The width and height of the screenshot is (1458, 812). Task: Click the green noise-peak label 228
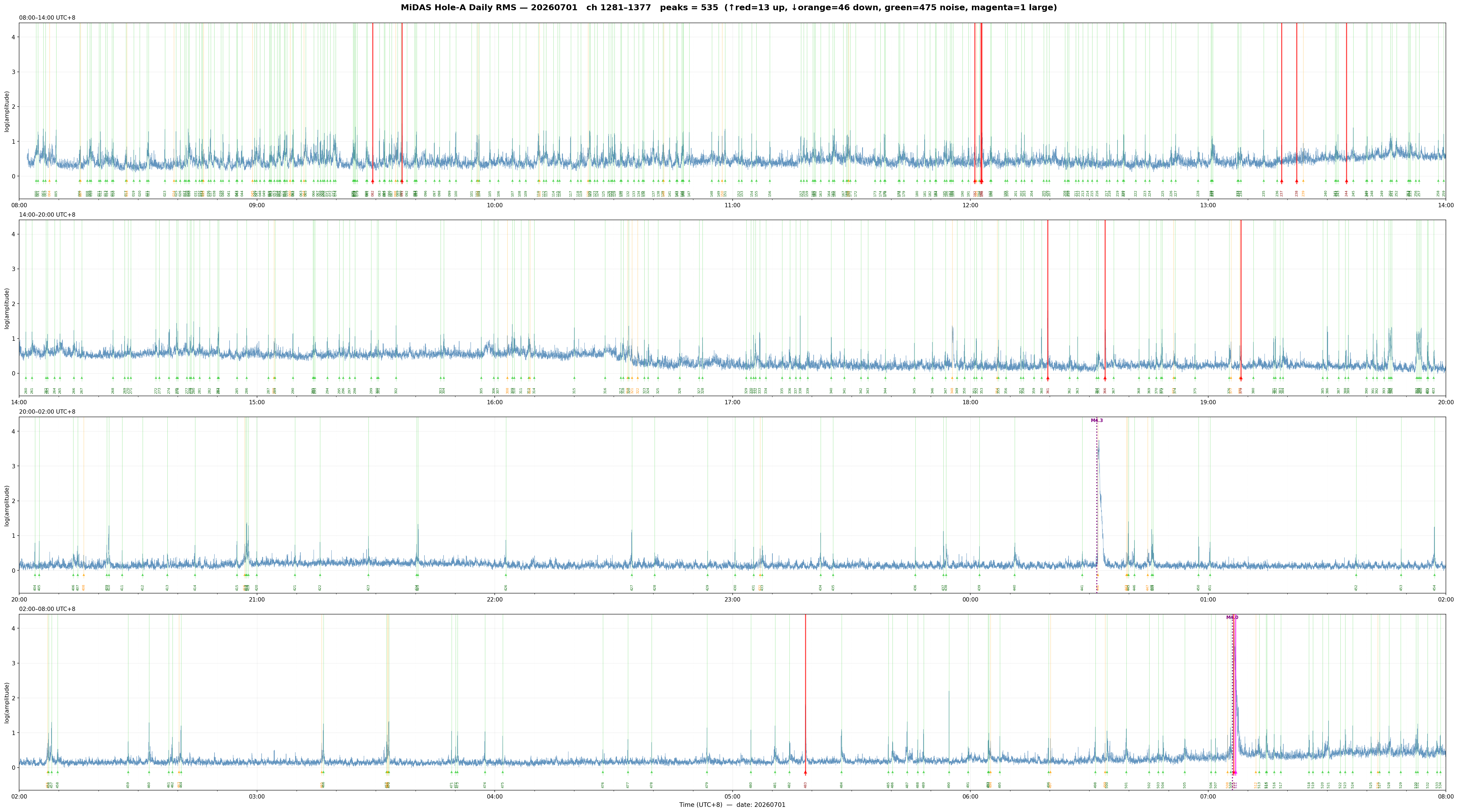pos(1198,194)
